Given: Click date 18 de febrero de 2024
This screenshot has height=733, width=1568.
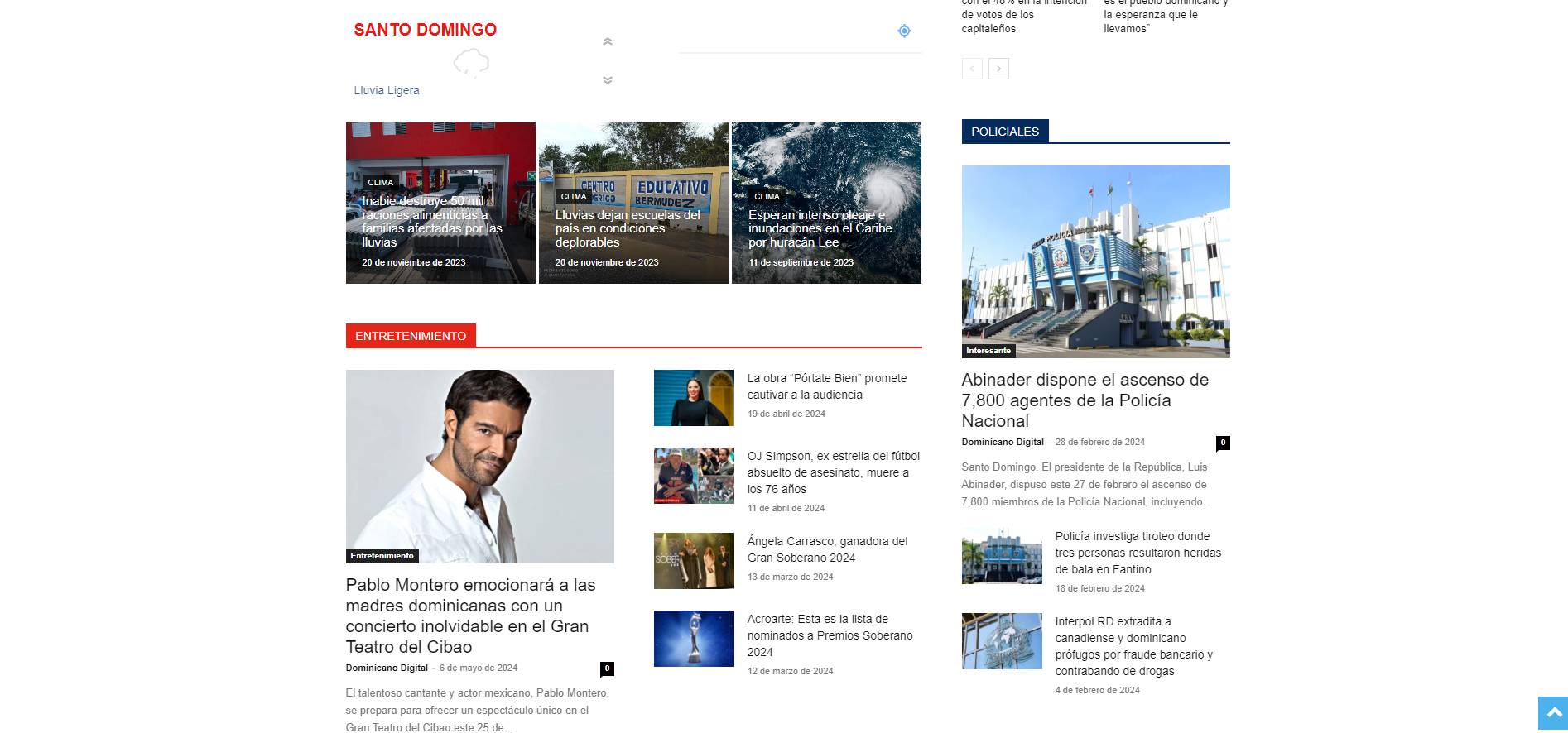Looking at the screenshot, I should (x=1100, y=588).
